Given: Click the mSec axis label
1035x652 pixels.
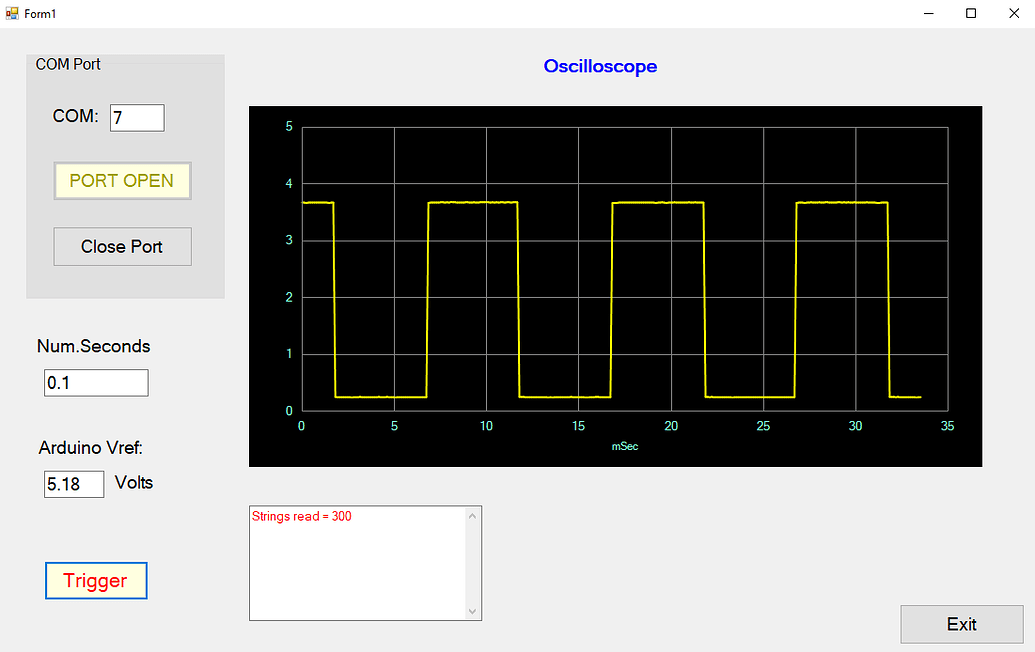Looking at the screenshot, I should pos(624,446).
